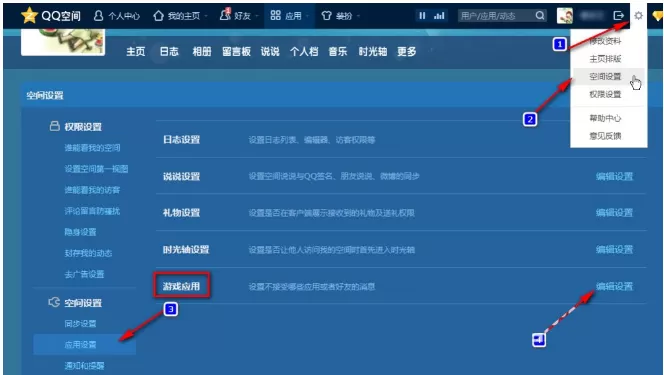The width and height of the screenshot is (664, 375).
Task: Click 编辑设置 in the 游戏应用 row
Action: [614, 287]
